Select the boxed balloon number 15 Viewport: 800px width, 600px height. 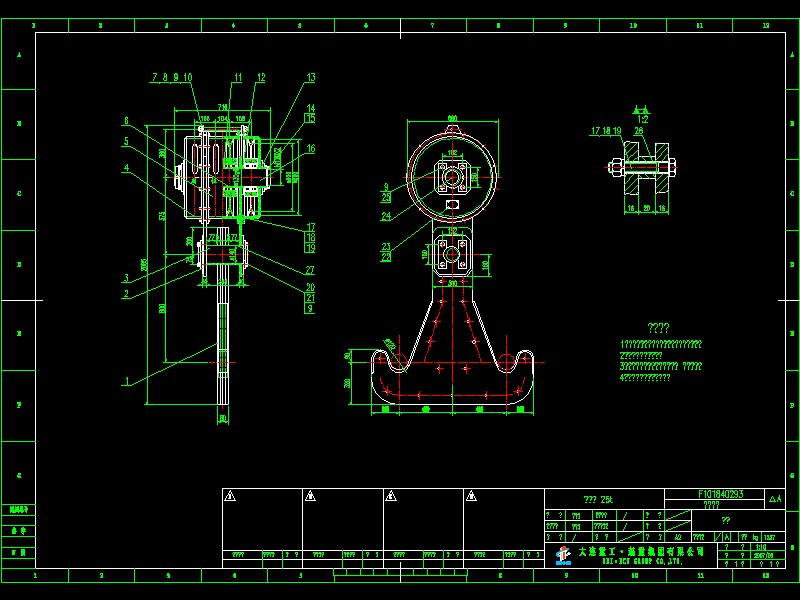pyautogui.click(x=311, y=118)
